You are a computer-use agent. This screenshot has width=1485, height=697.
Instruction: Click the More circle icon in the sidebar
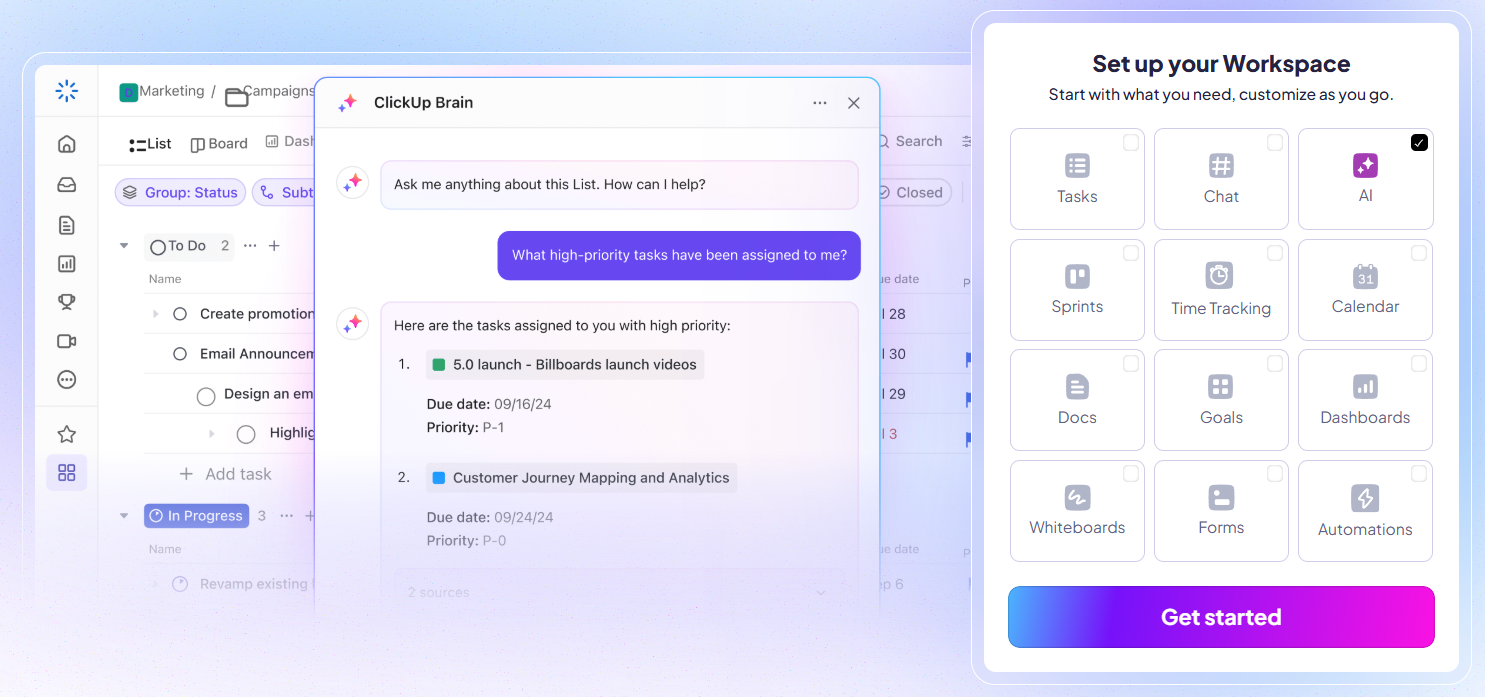point(67,379)
